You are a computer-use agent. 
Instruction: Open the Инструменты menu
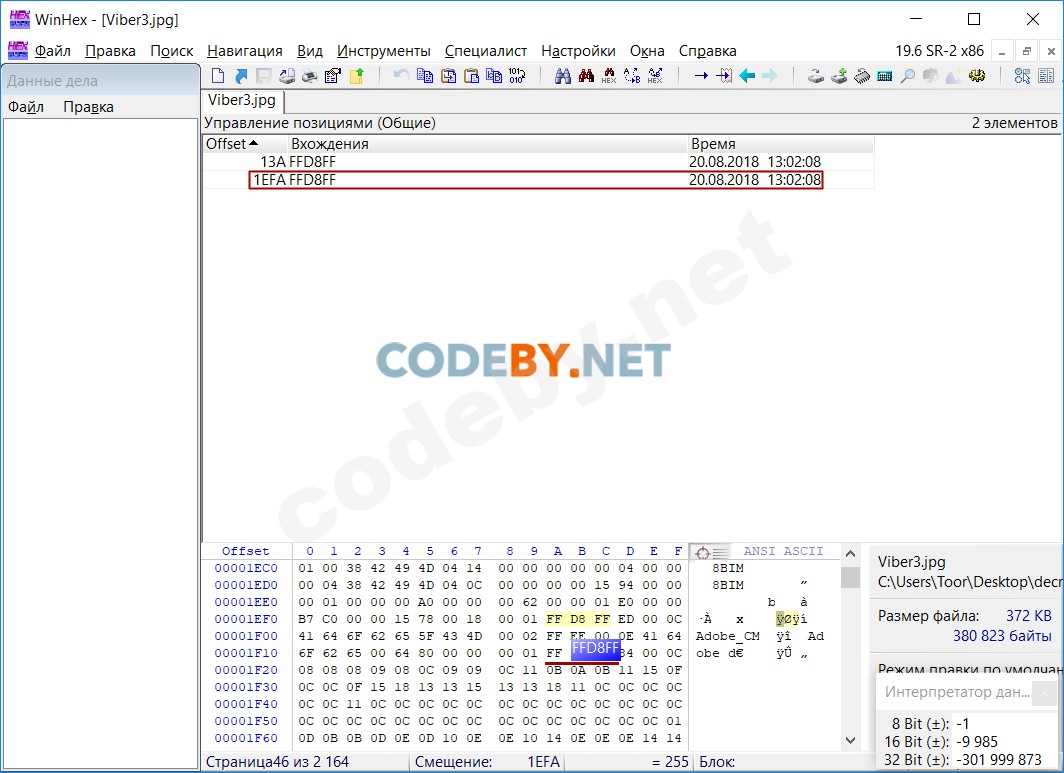(384, 51)
